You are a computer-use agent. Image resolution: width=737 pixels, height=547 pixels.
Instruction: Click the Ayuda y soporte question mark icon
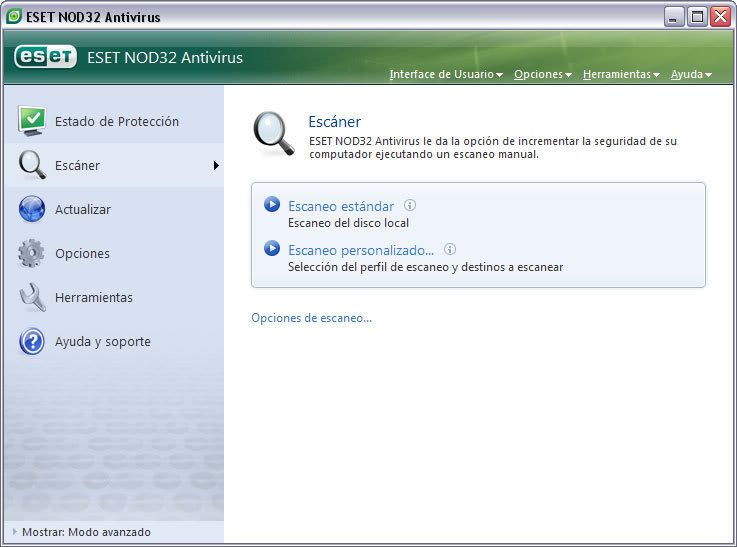click(32, 341)
